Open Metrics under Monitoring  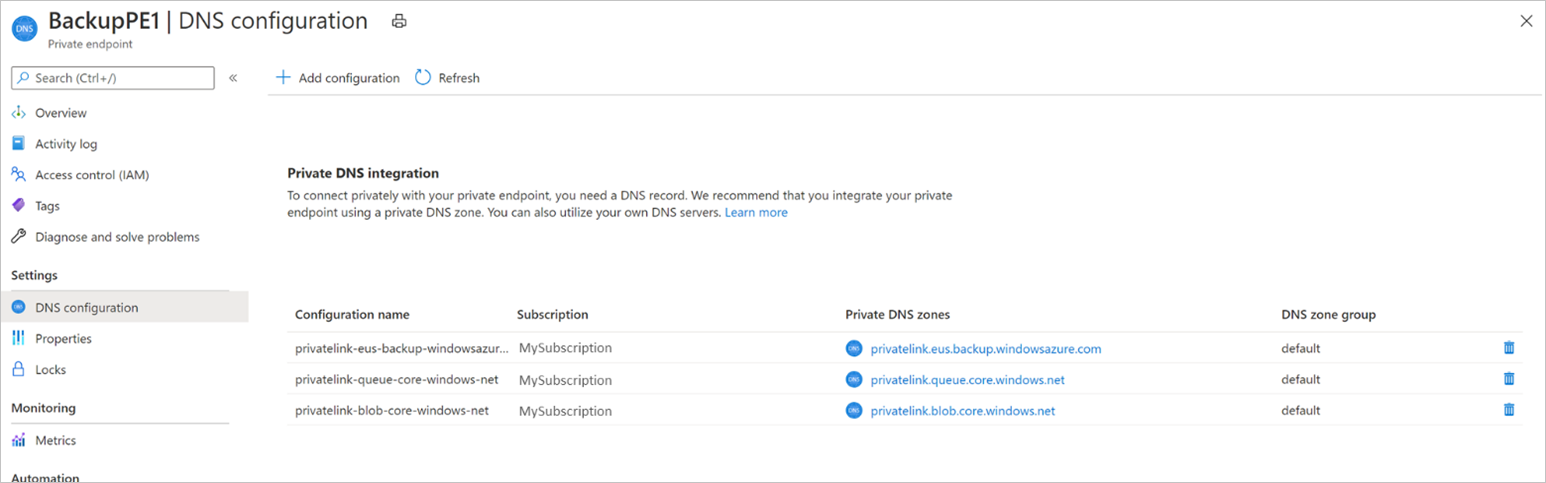click(x=55, y=441)
